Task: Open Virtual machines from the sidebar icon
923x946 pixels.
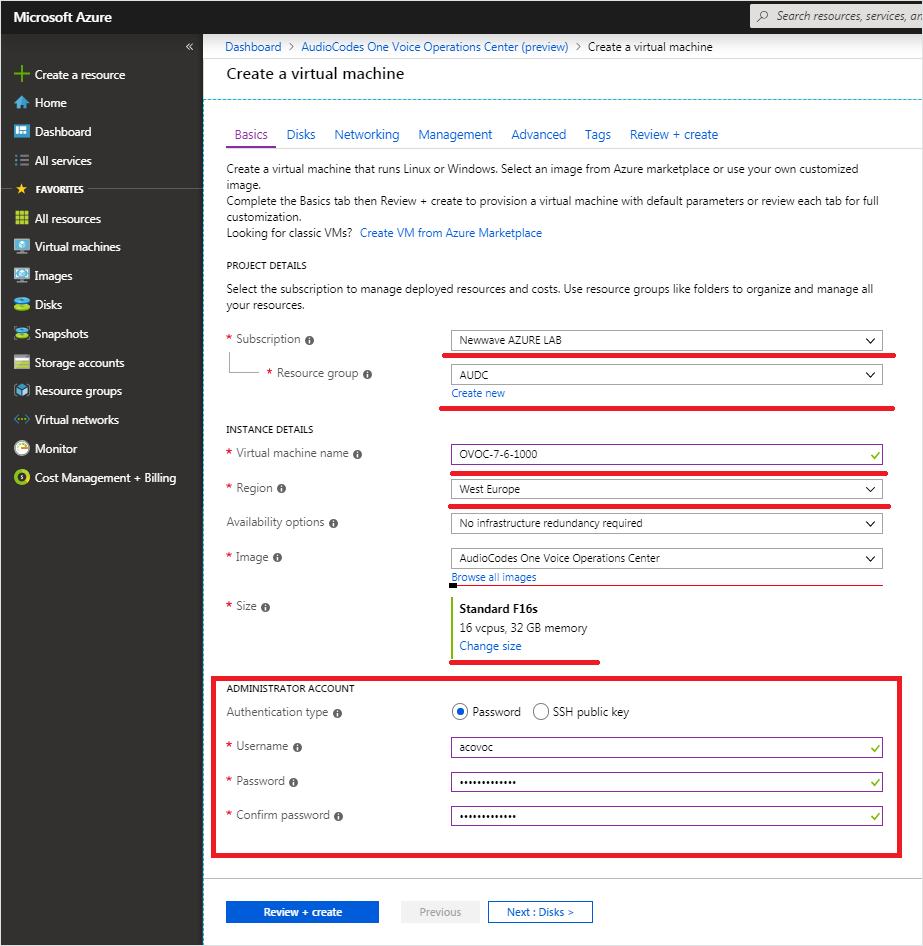Action: [21, 247]
